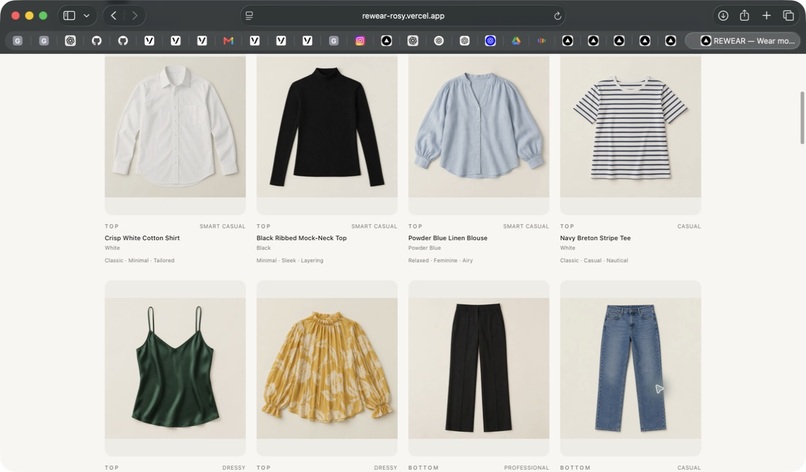Click "Classic · Casual · Nautical" tags
The image size is (806, 472).
594,261
